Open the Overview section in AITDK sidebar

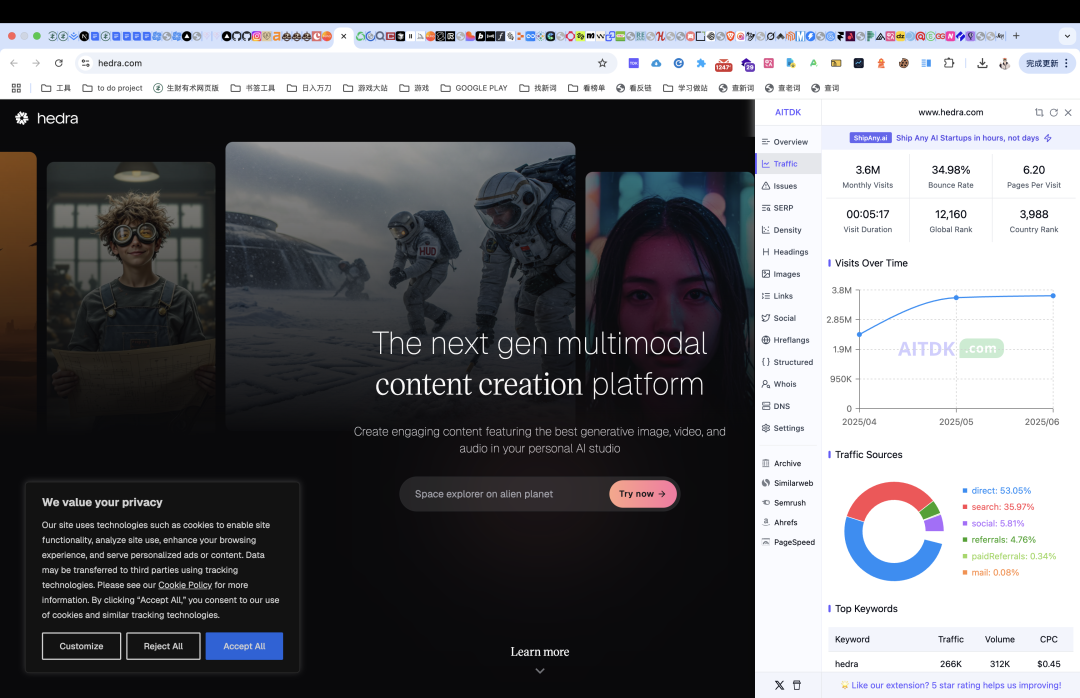785,142
